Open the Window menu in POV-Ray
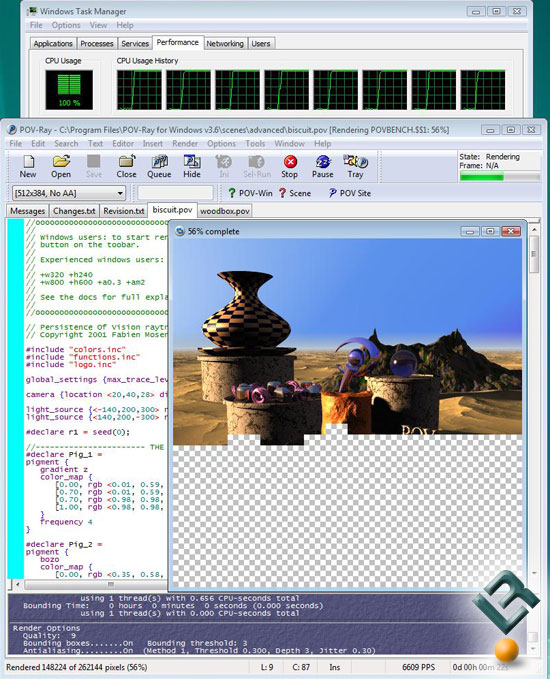The width and height of the screenshot is (550, 679). pyautogui.click(x=289, y=143)
